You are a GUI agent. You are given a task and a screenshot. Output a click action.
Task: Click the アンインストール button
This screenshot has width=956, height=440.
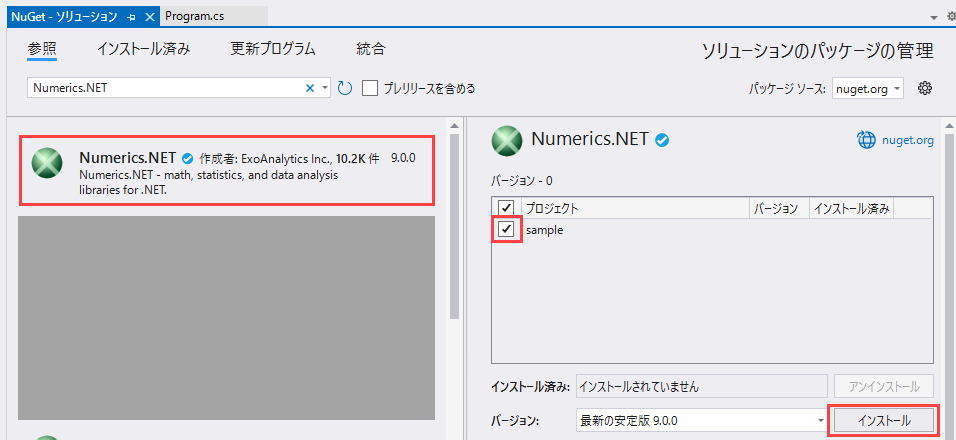click(x=883, y=386)
